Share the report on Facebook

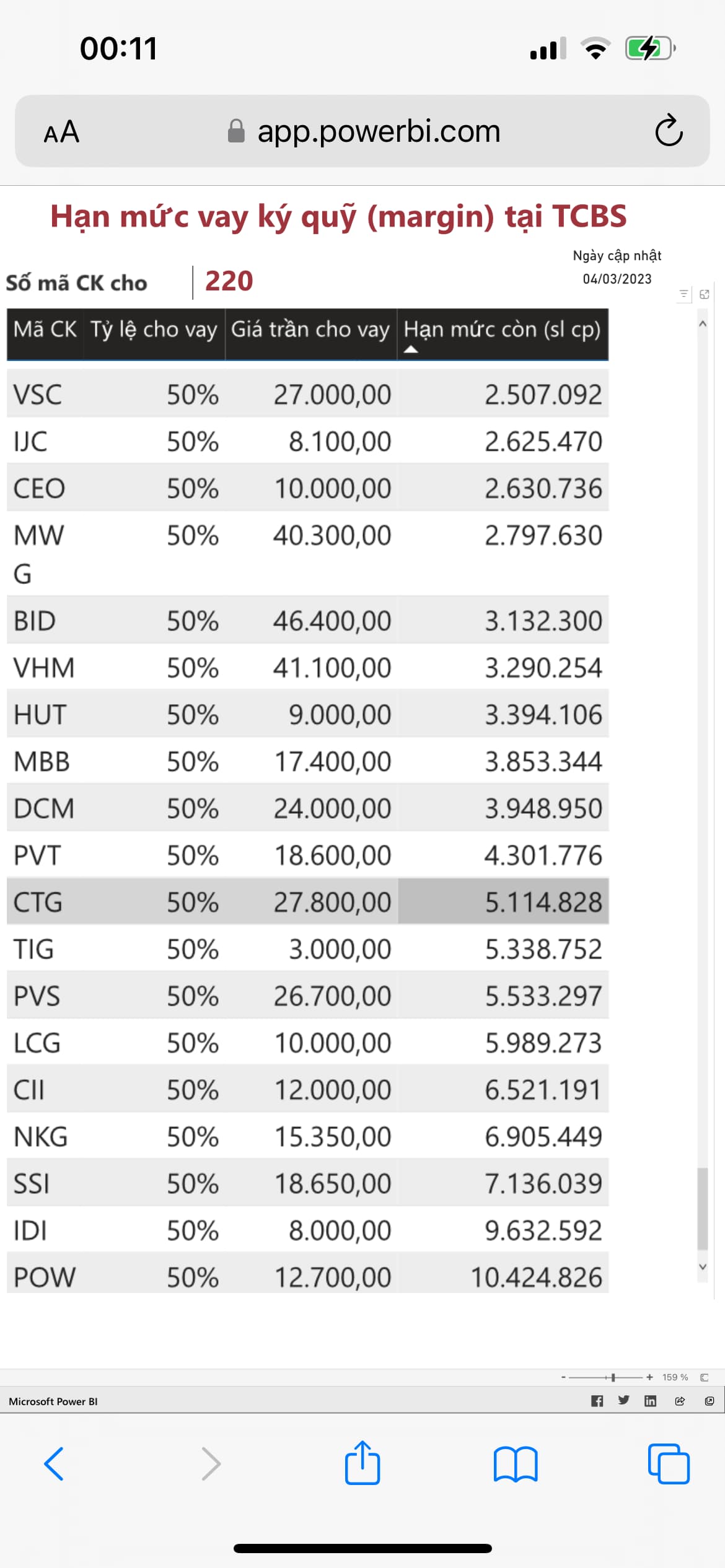[597, 1401]
